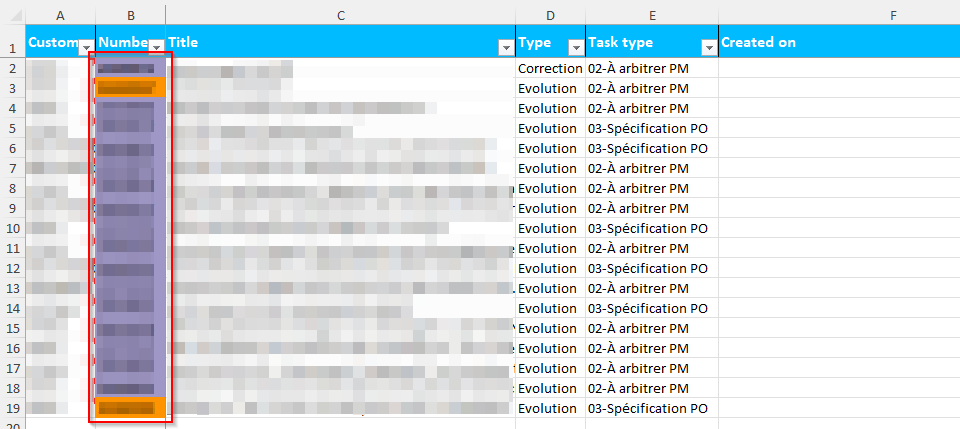This screenshot has height=429, width=960.
Task: Select the orange highlighted cell in row 3
Action: (x=130, y=88)
